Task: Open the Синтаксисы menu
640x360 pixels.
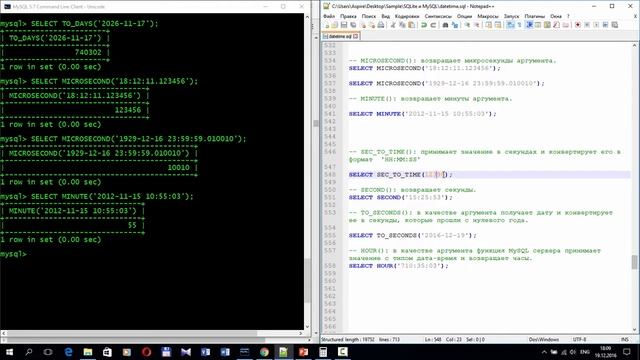Action: [x=438, y=16]
